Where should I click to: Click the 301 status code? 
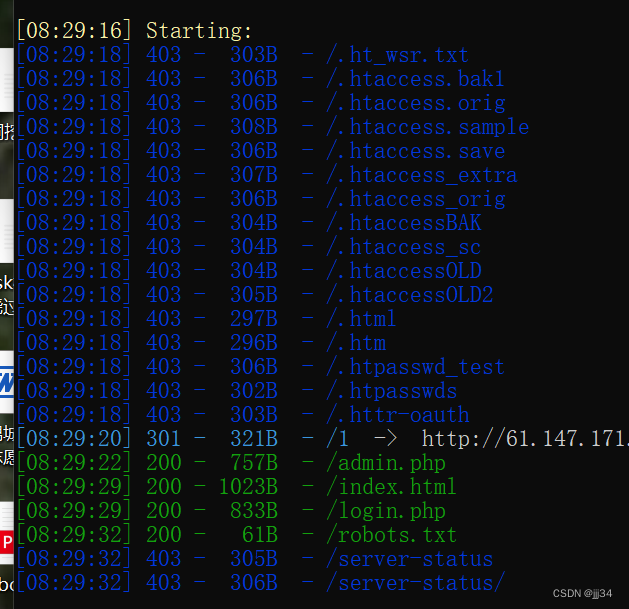pyautogui.click(x=164, y=439)
